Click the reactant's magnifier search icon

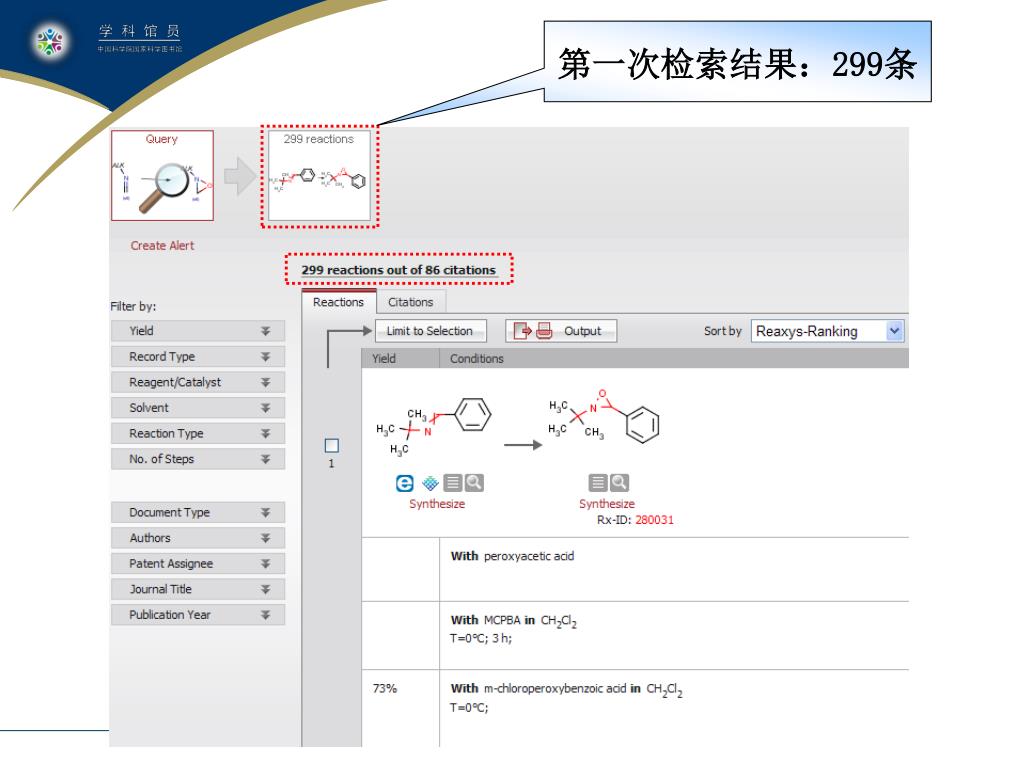(474, 483)
